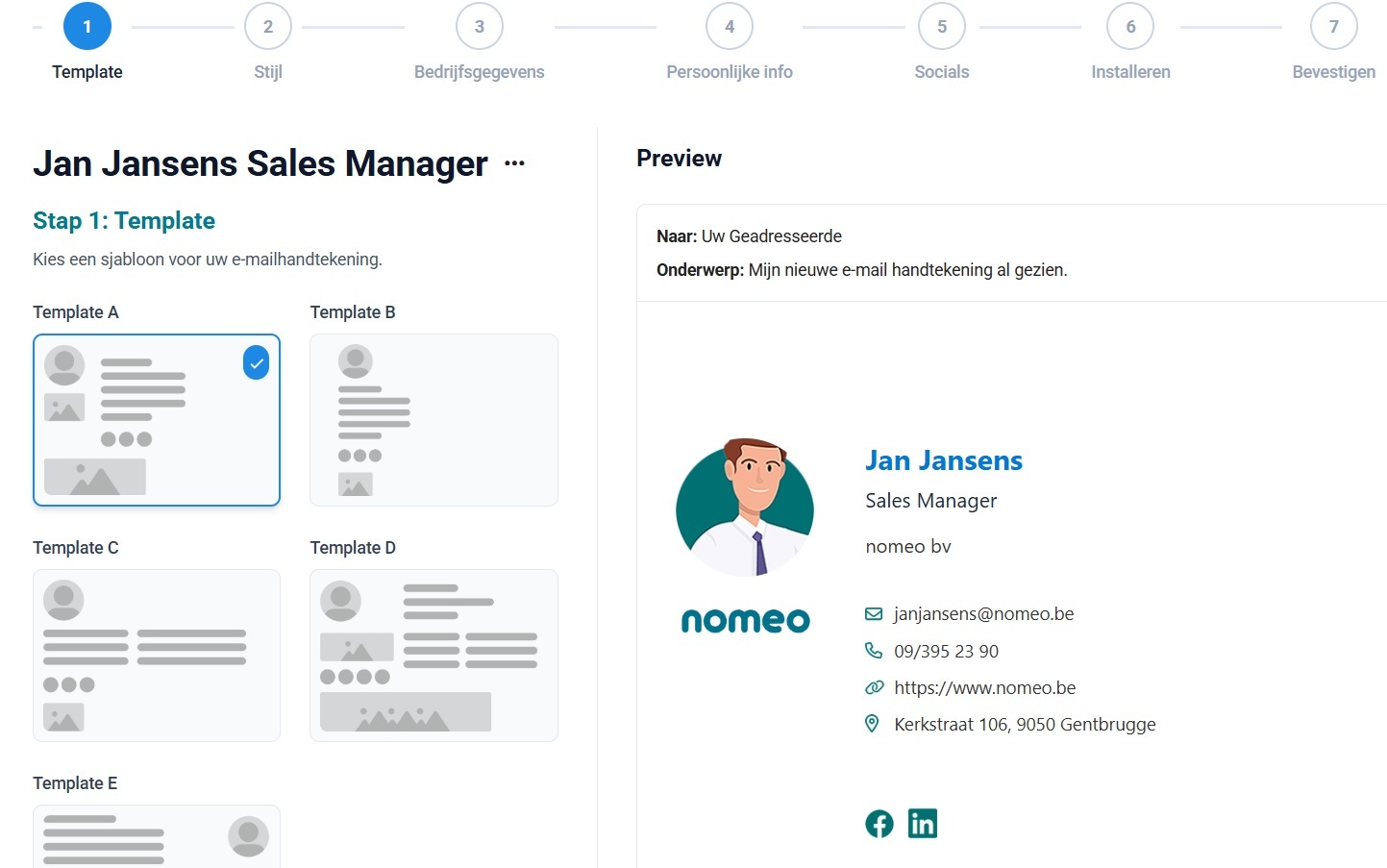The width and height of the screenshot is (1387, 868).
Task: Click the Template E label
Action: [x=75, y=783]
